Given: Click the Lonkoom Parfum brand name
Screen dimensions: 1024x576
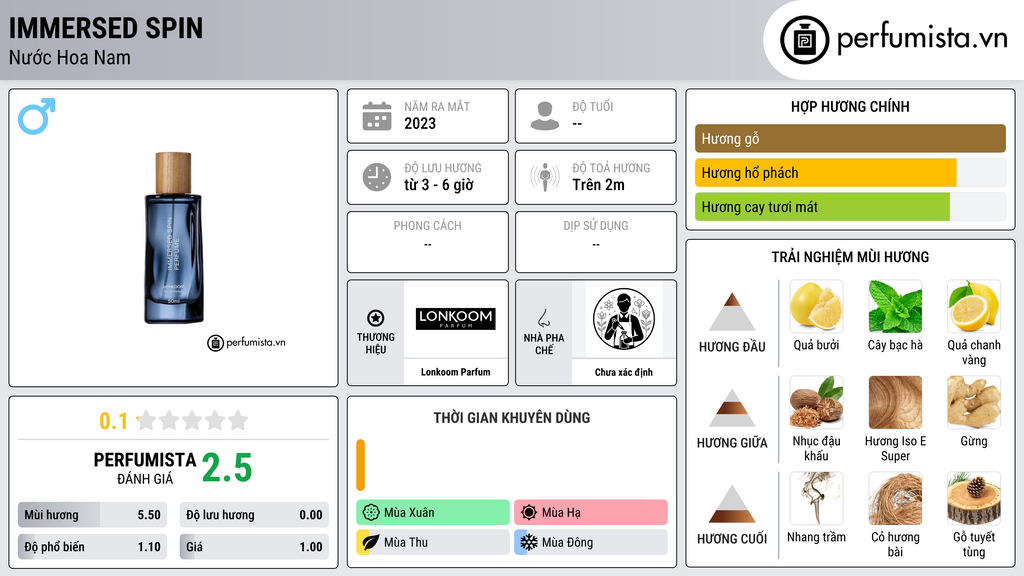Looking at the screenshot, I should 456,372.
